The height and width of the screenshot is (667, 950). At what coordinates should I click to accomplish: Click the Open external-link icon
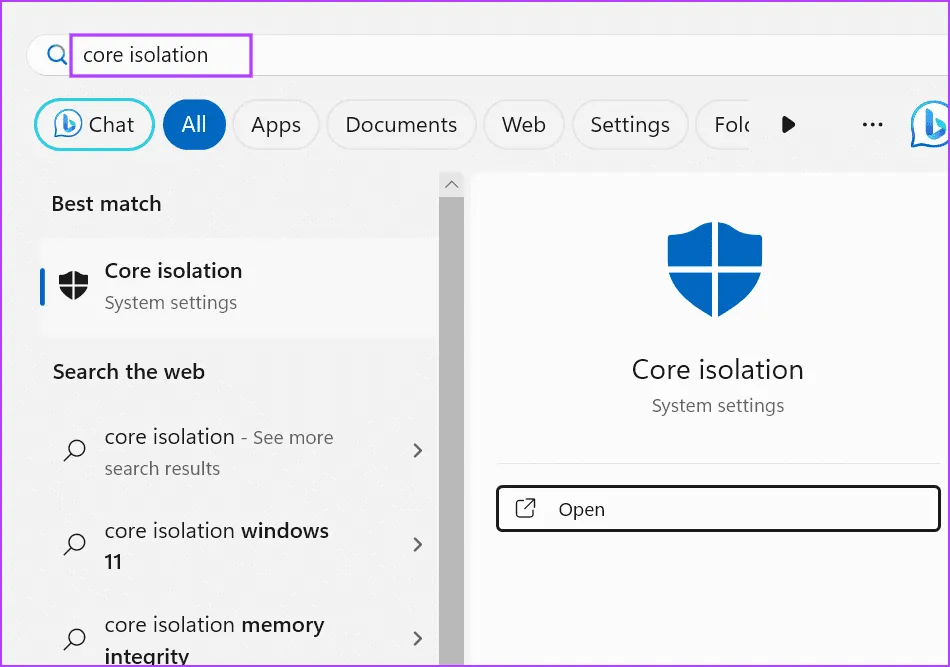pyautogui.click(x=525, y=509)
